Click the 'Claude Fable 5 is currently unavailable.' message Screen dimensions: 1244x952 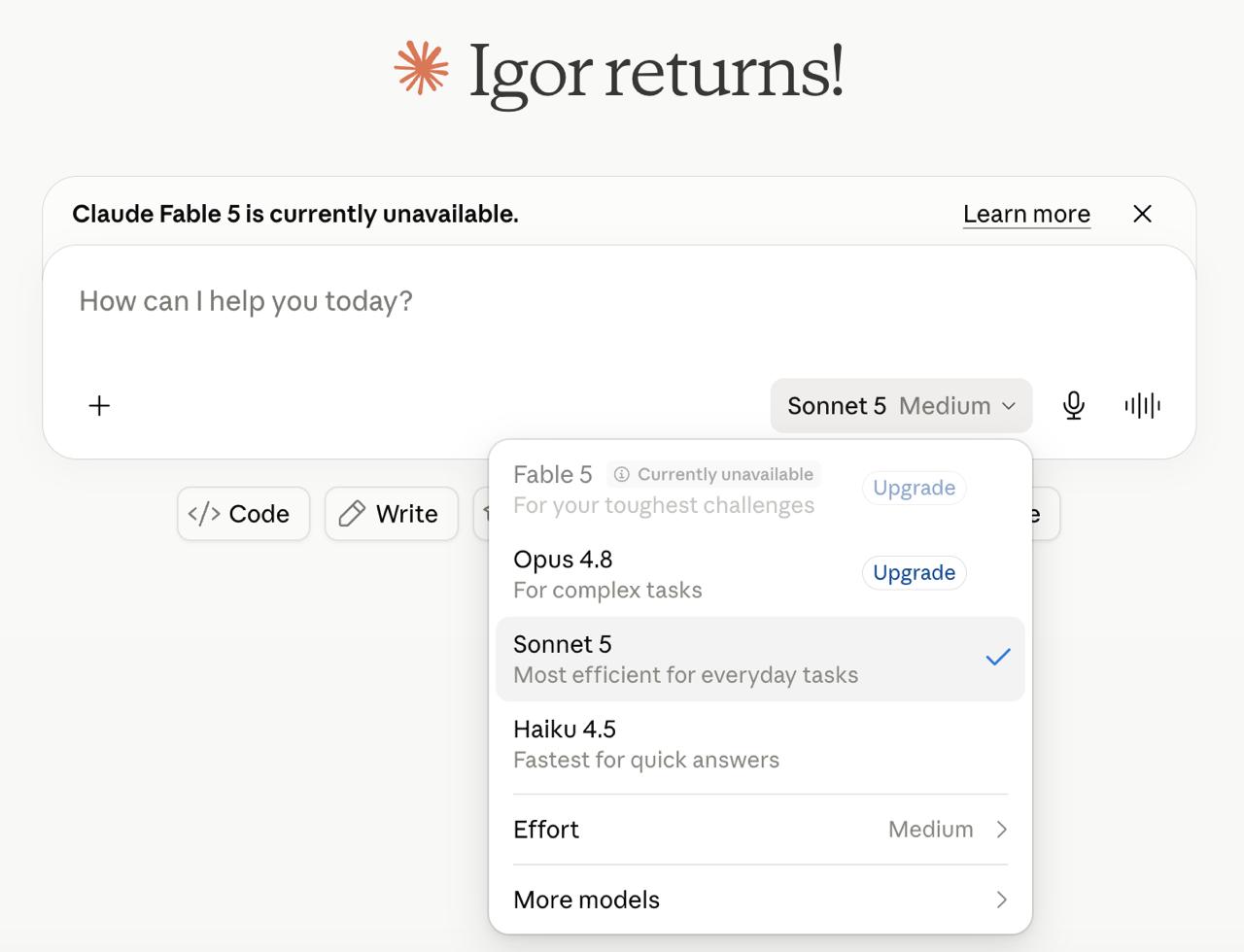point(295,214)
